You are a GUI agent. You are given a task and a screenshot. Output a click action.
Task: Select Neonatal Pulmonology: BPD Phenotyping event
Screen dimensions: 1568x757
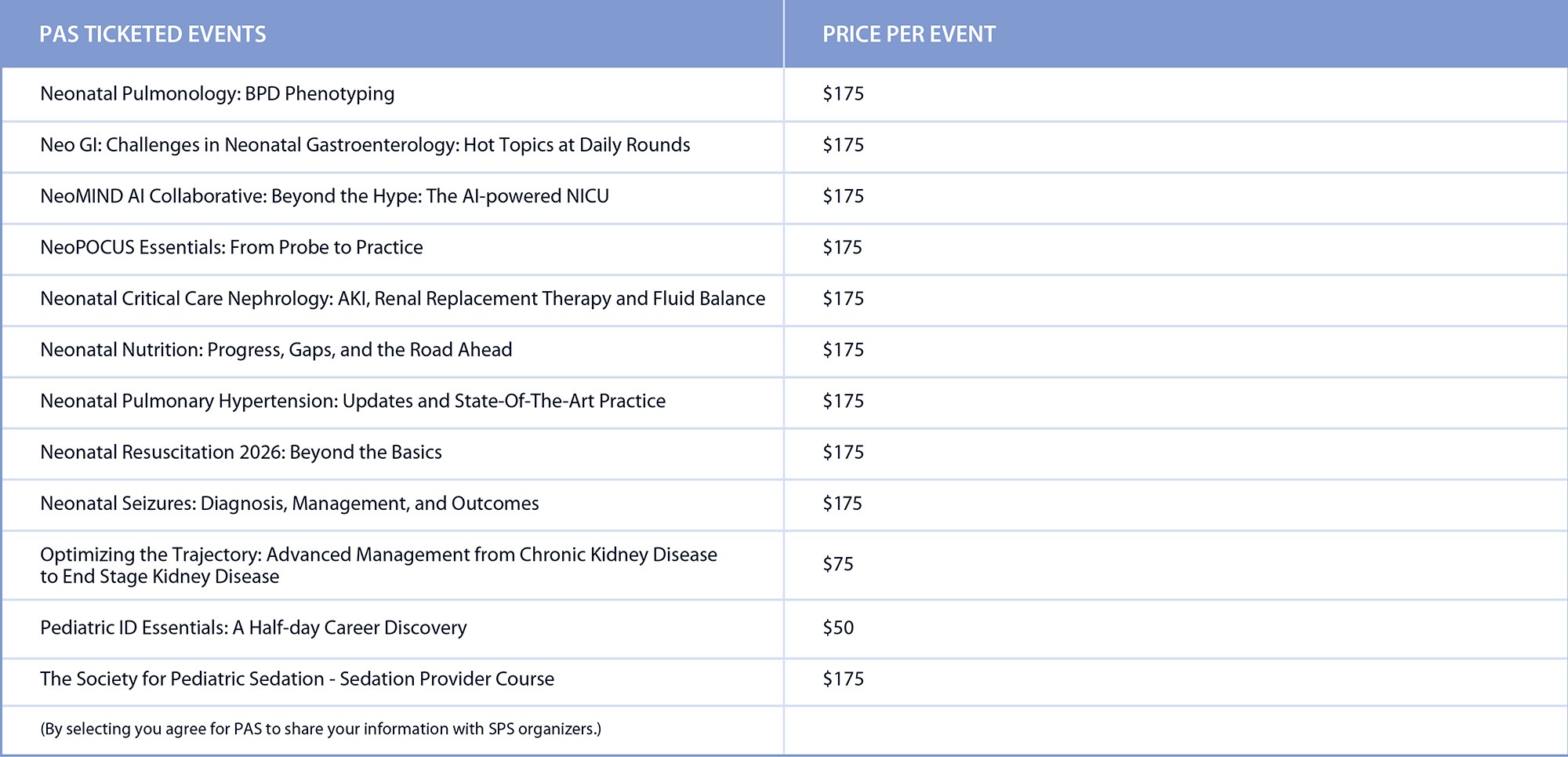click(x=217, y=94)
